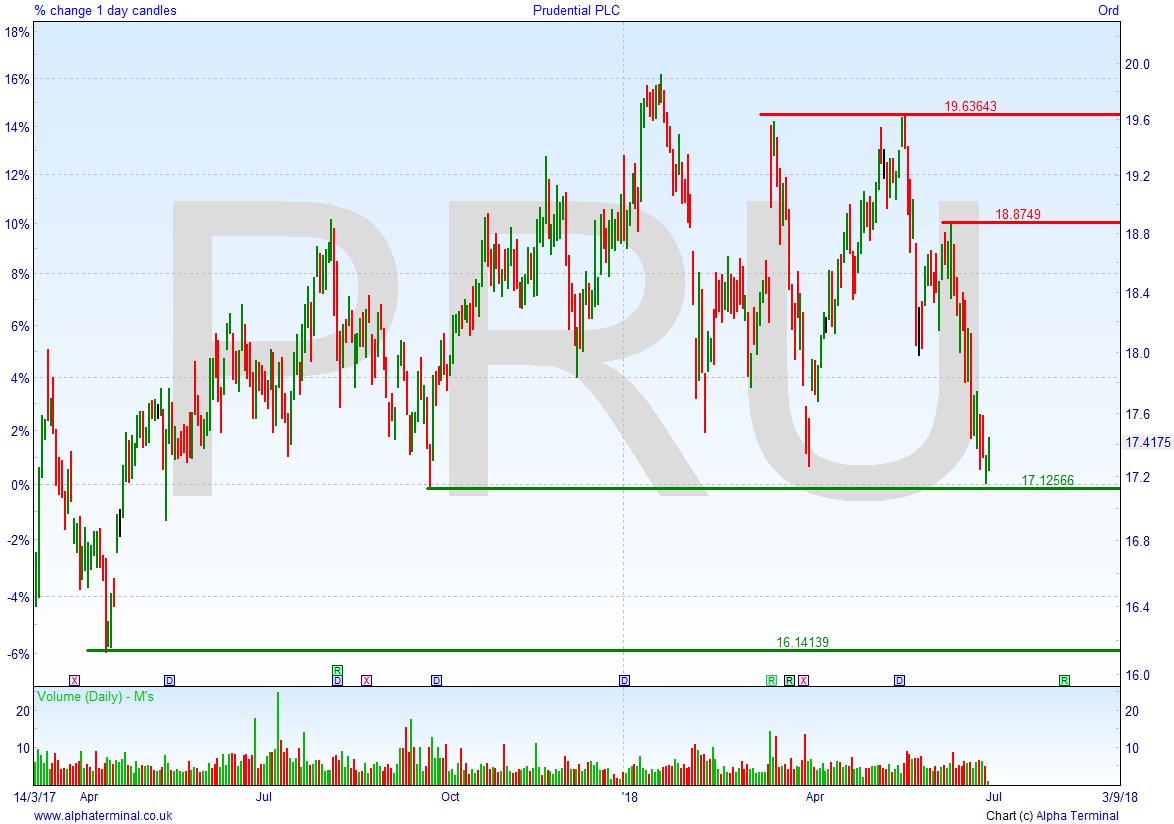This screenshot has height=824, width=1174.
Task: Click the green R marker stacked above a D
Action: coord(338,671)
